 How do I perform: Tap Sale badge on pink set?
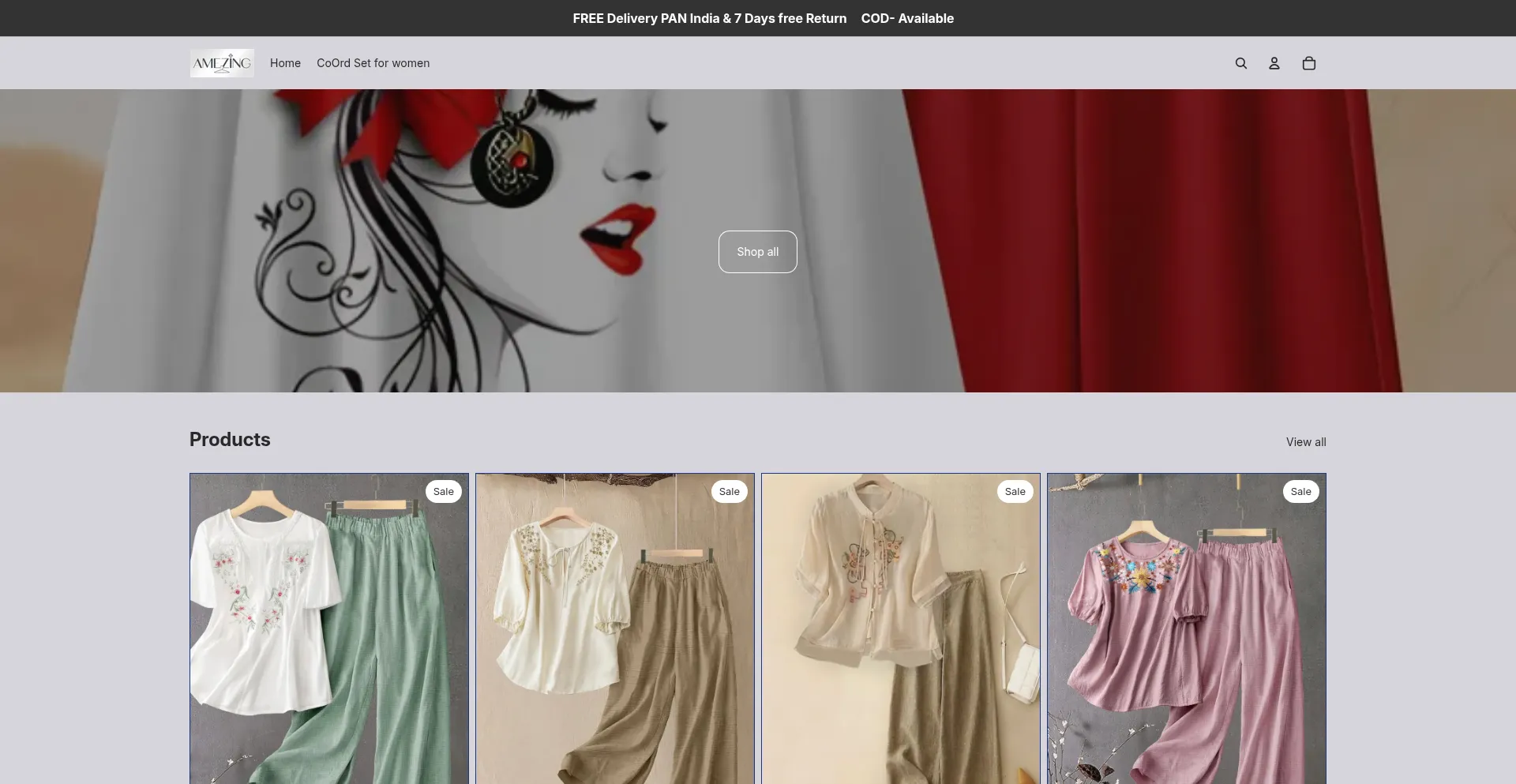click(x=1300, y=492)
